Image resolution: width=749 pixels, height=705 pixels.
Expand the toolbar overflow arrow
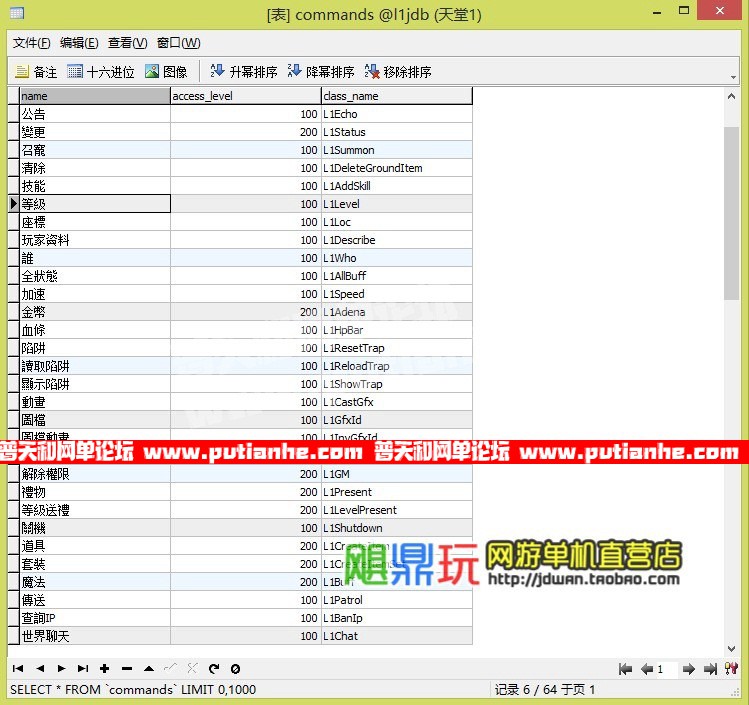[733, 77]
